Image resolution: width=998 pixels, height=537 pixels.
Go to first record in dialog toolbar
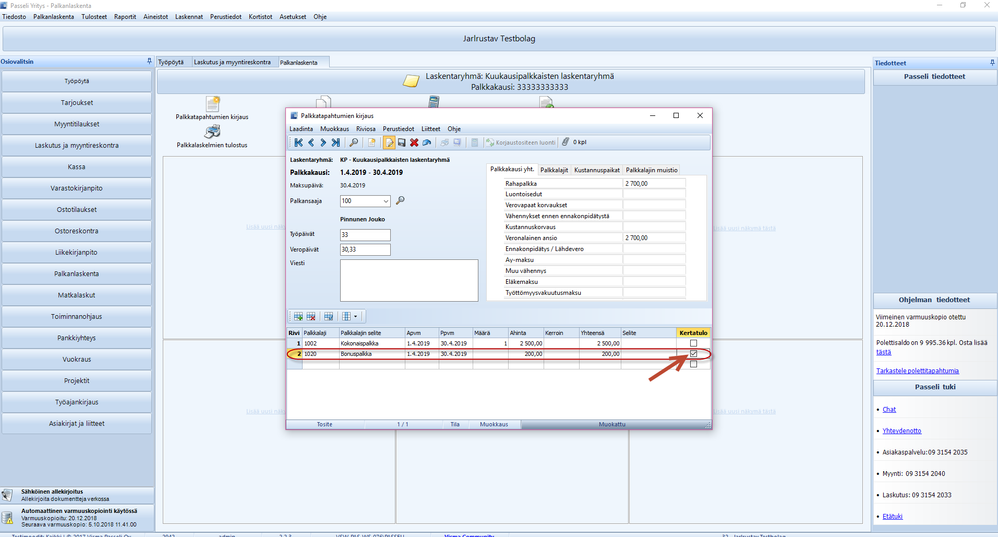click(298, 143)
